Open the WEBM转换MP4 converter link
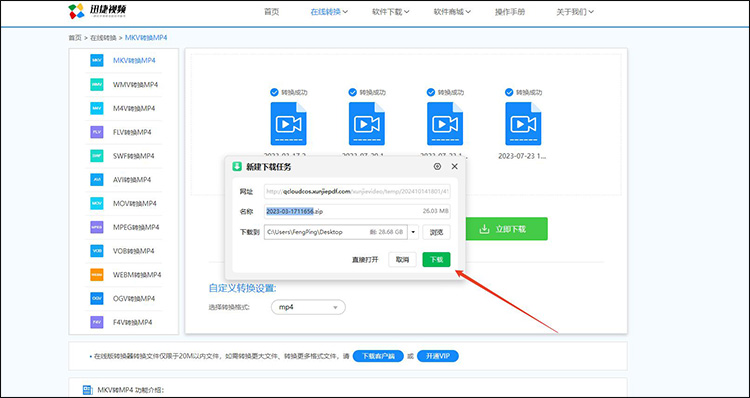 click(x=137, y=275)
